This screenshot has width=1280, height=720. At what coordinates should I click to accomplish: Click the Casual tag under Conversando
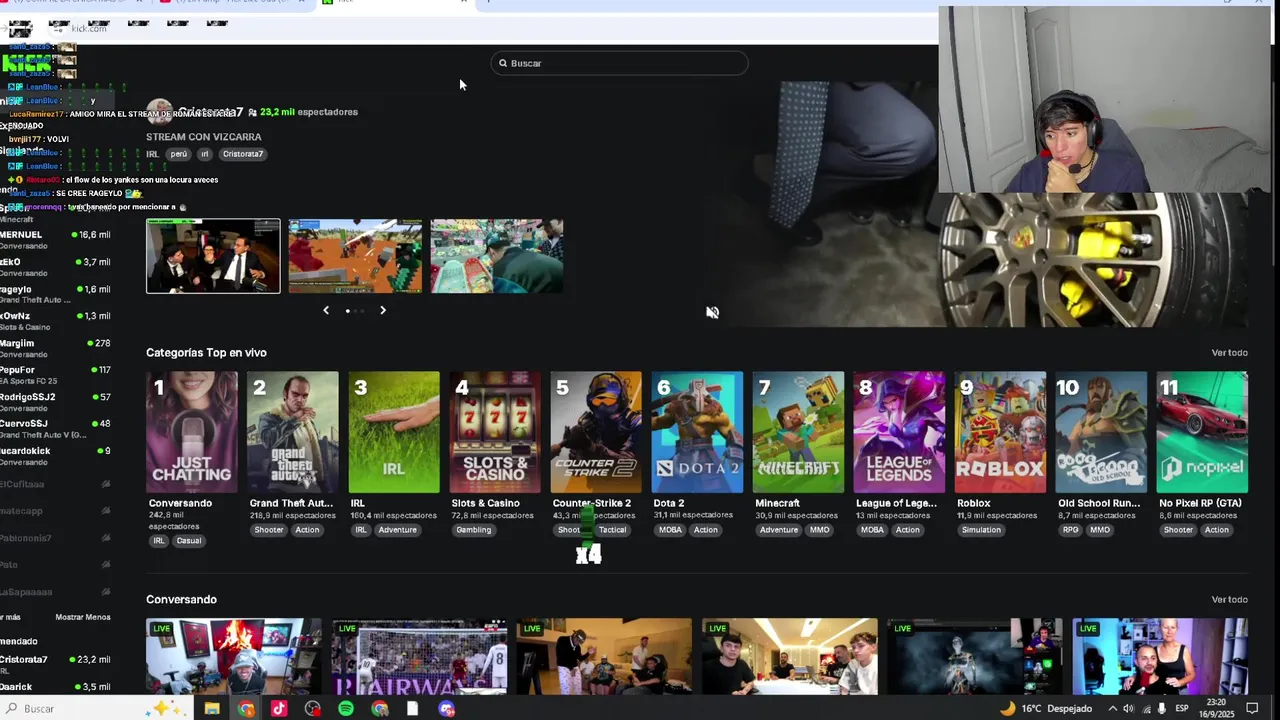[188, 541]
